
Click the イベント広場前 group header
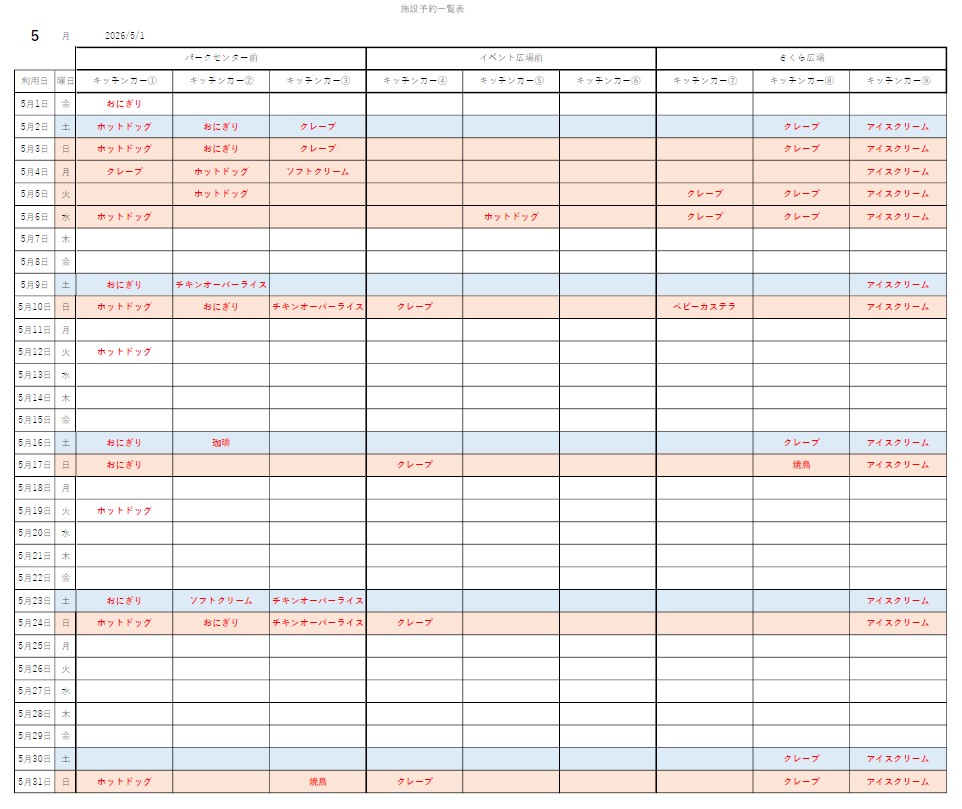point(511,58)
